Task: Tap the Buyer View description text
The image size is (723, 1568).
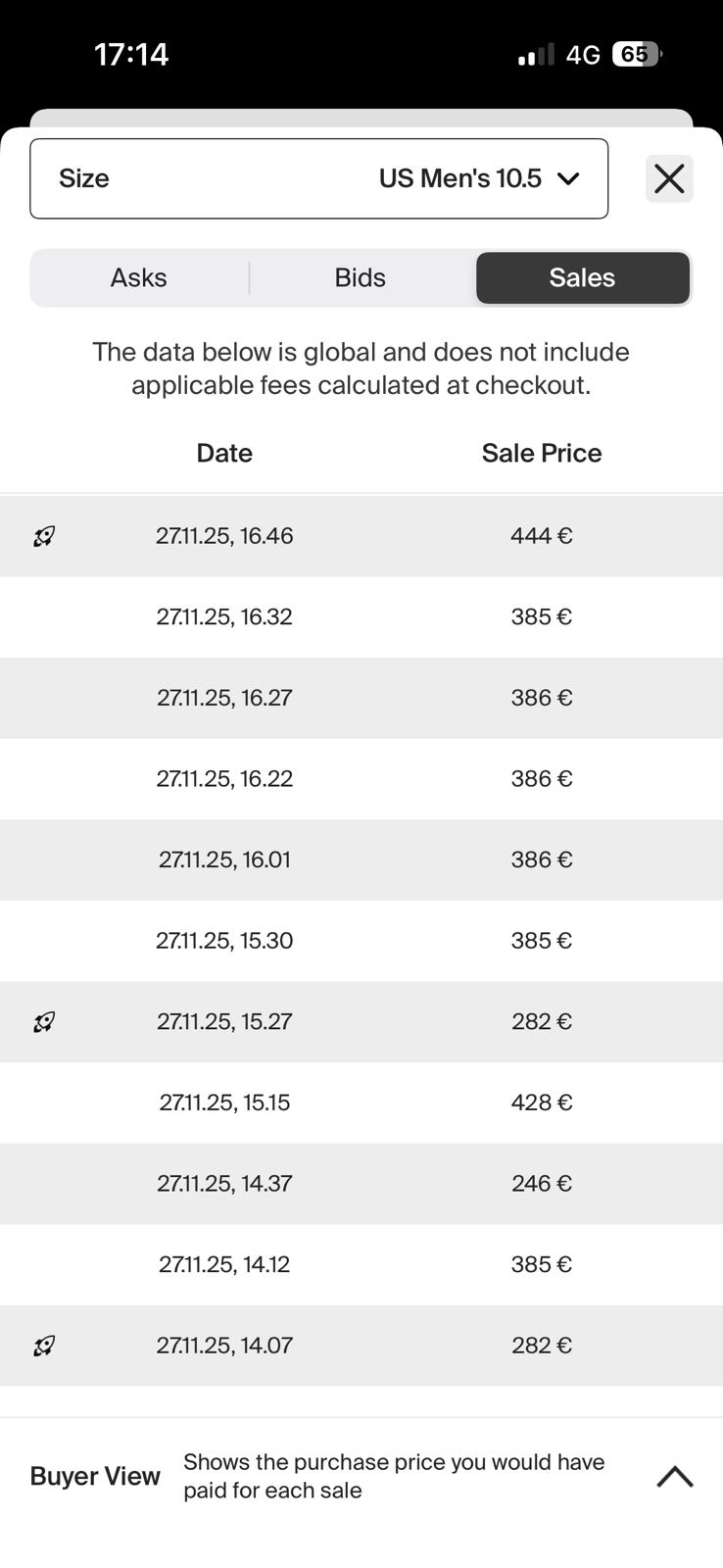Action: click(x=394, y=1476)
